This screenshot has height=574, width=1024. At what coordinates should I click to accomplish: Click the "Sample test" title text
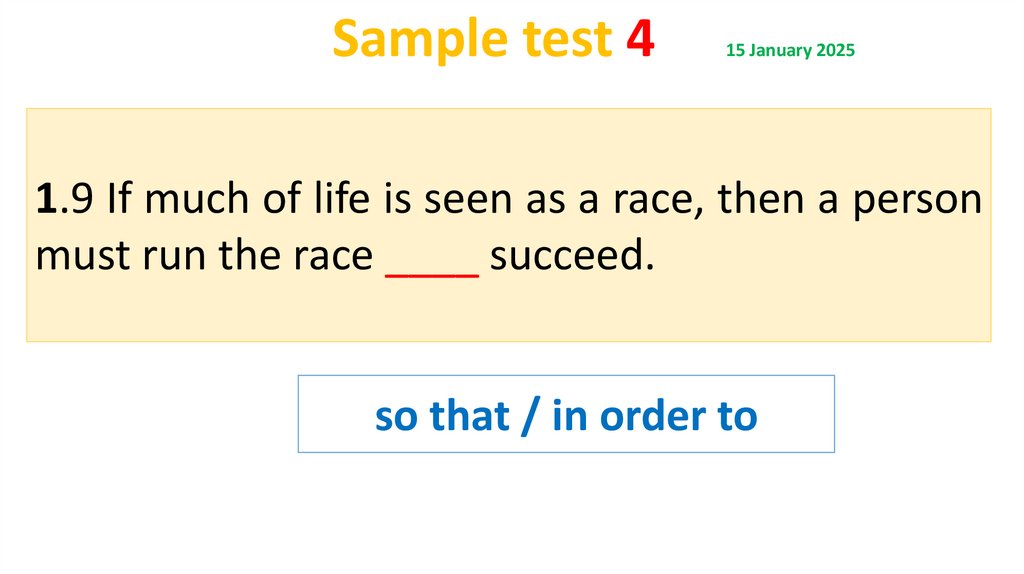tap(471, 40)
